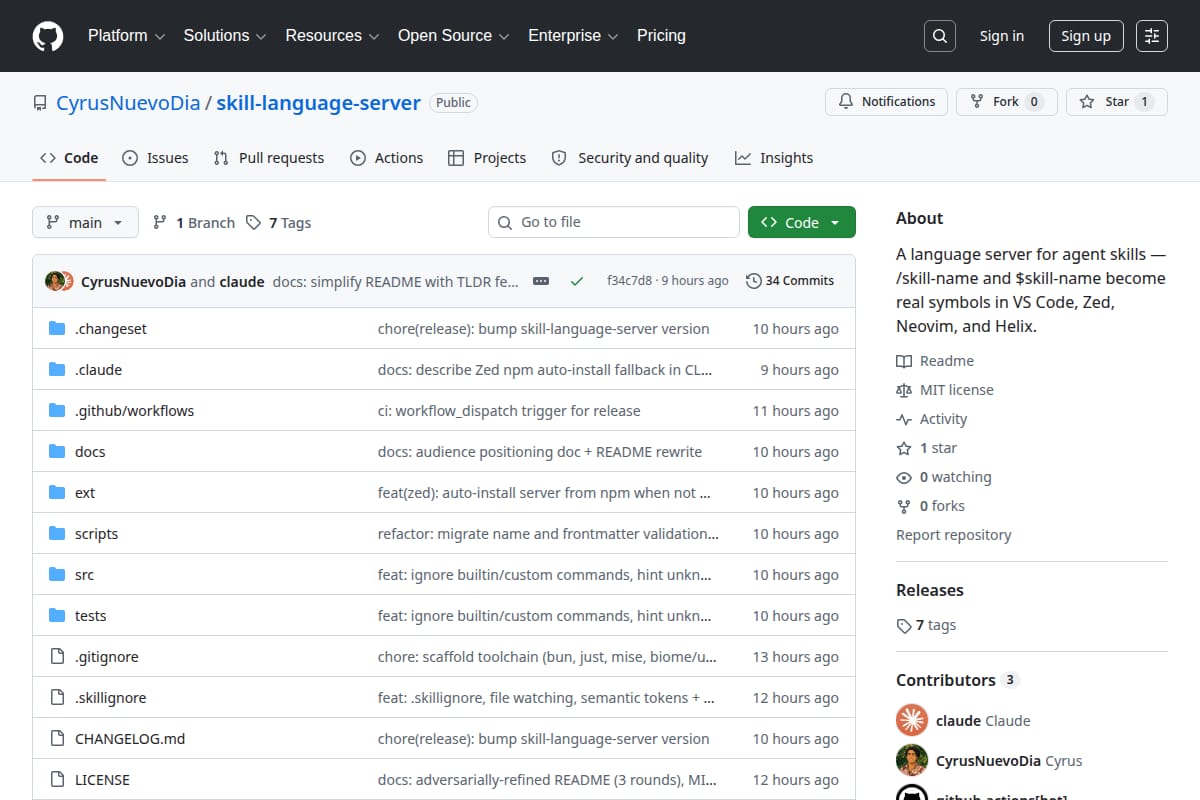Open the "docs: audience positioning doc + README rewrite" commit
The height and width of the screenshot is (800, 1200).
coord(540,452)
